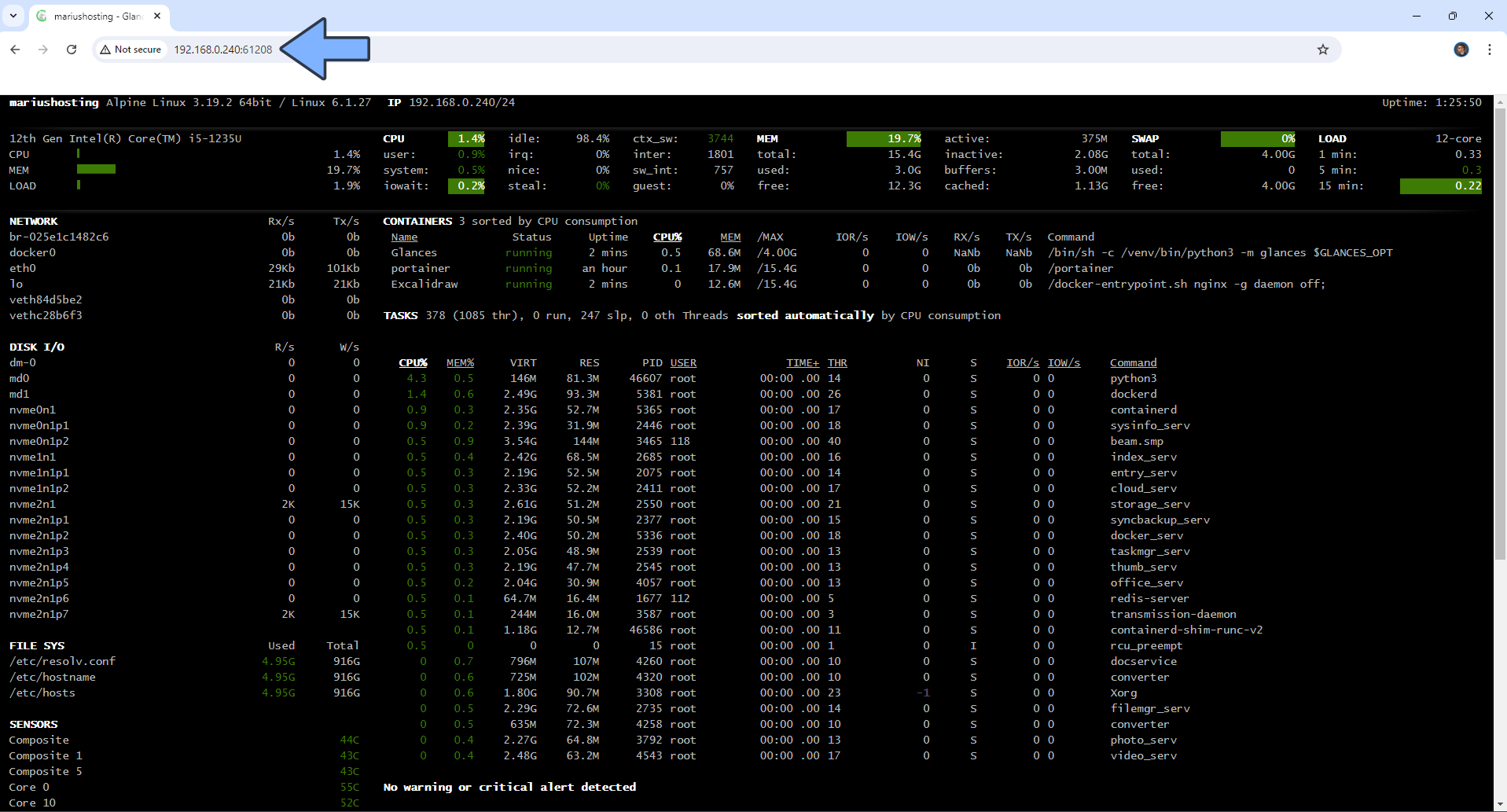Sort containers by Name column

pos(404,237)
